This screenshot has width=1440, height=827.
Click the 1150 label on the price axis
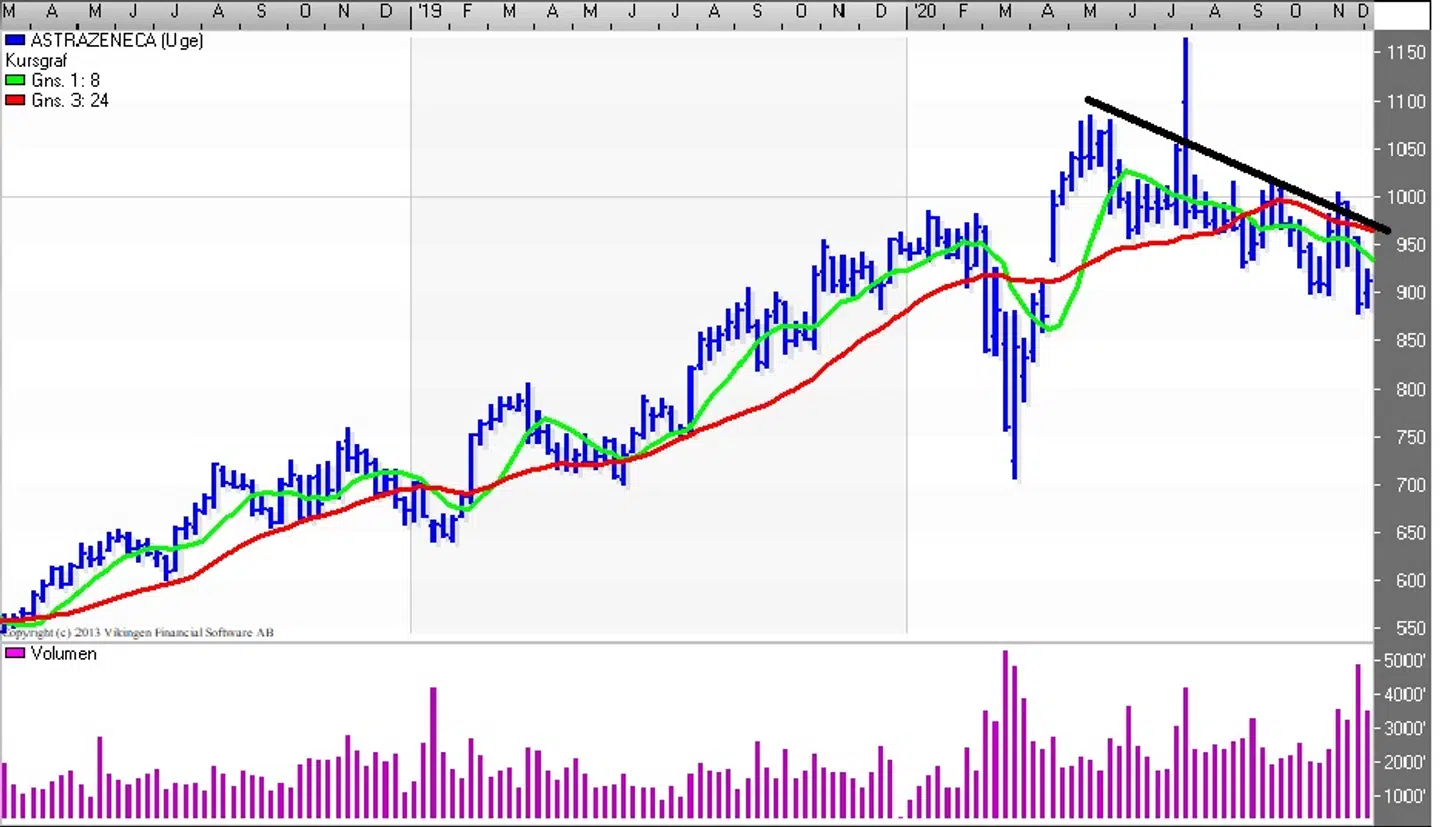[x=1406, y=53]
